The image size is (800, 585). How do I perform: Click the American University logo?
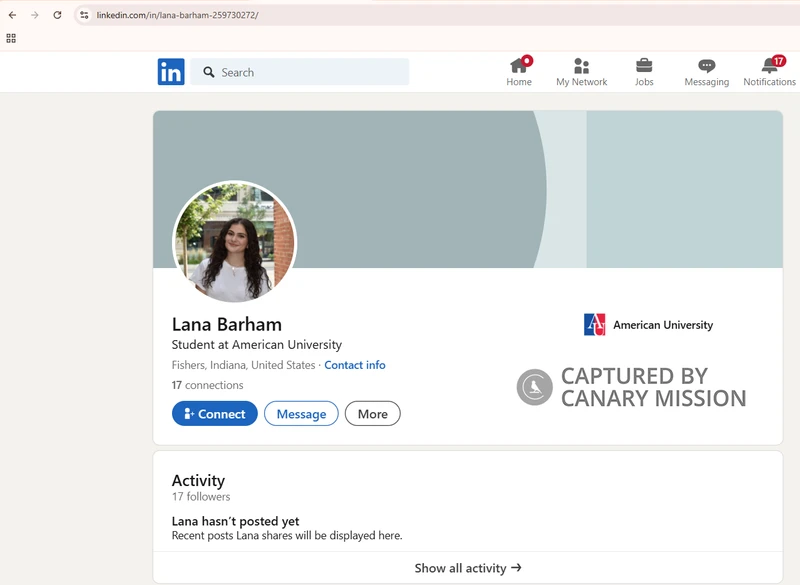tap(594, 324)
